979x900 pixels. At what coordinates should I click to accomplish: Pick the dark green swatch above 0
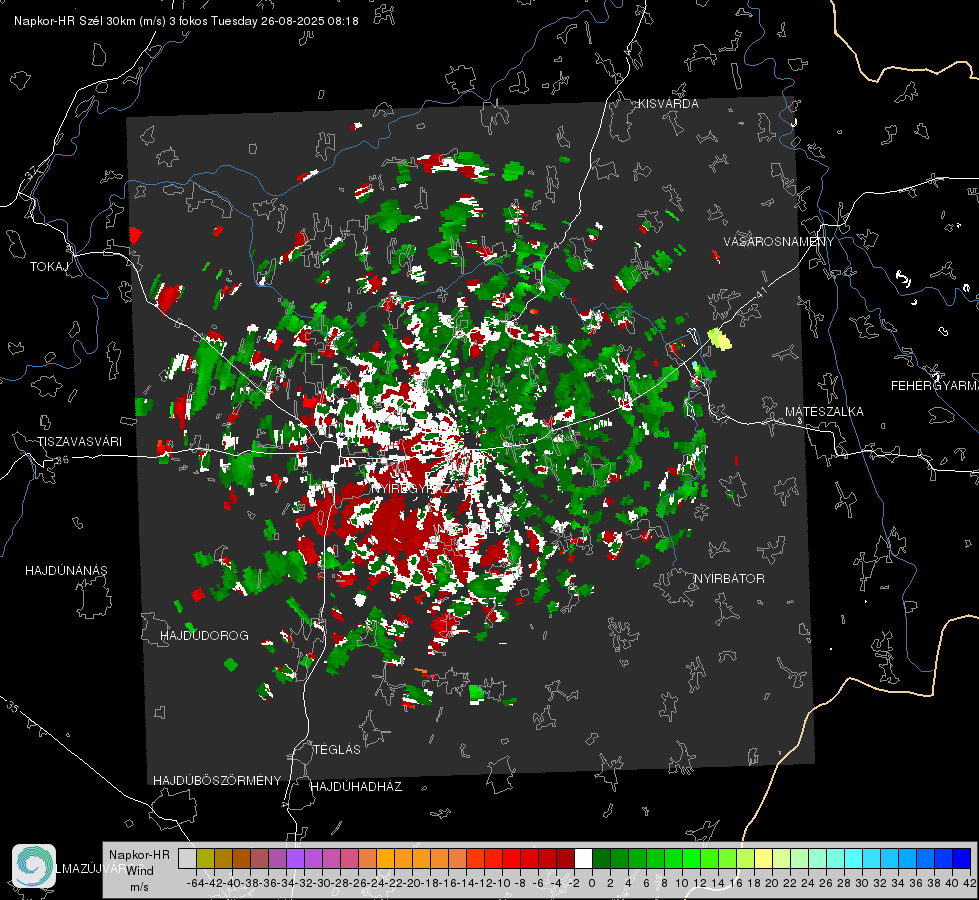[x=601, y=858]
